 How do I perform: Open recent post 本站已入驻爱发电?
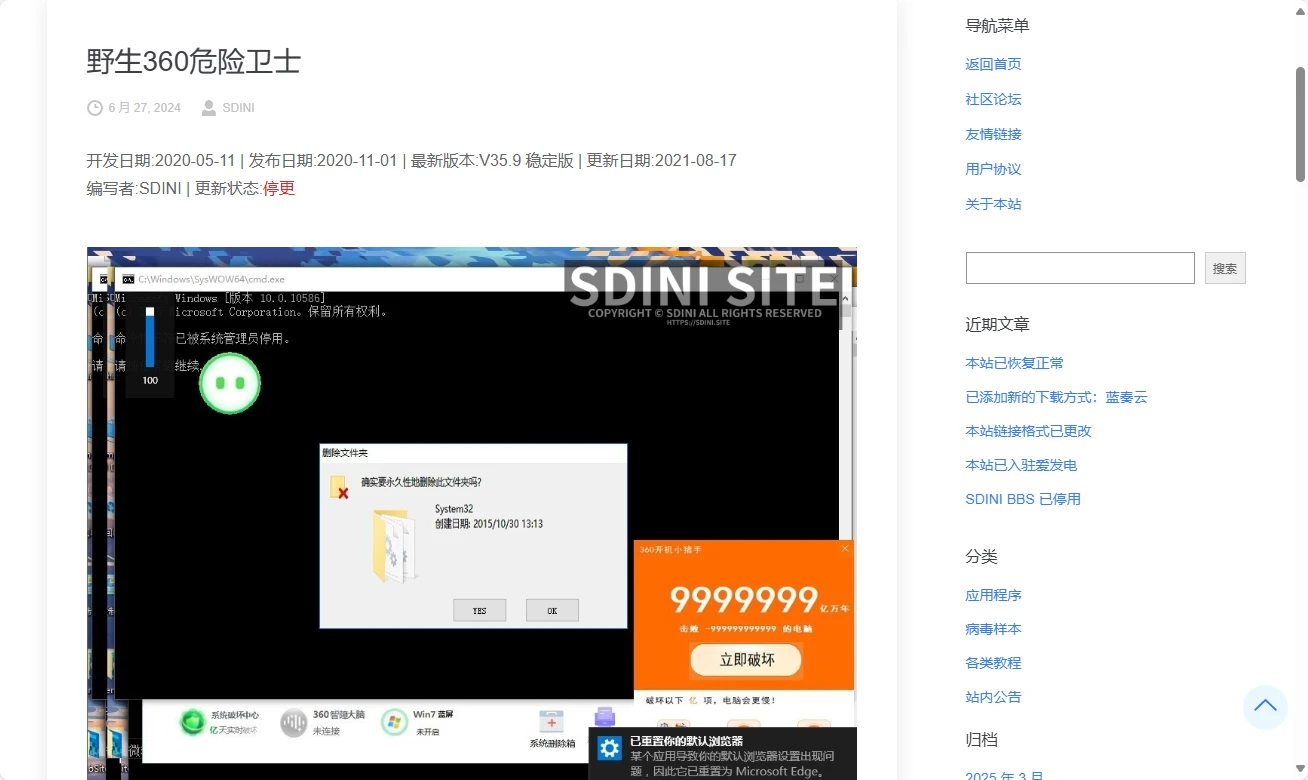point(1021,465)
